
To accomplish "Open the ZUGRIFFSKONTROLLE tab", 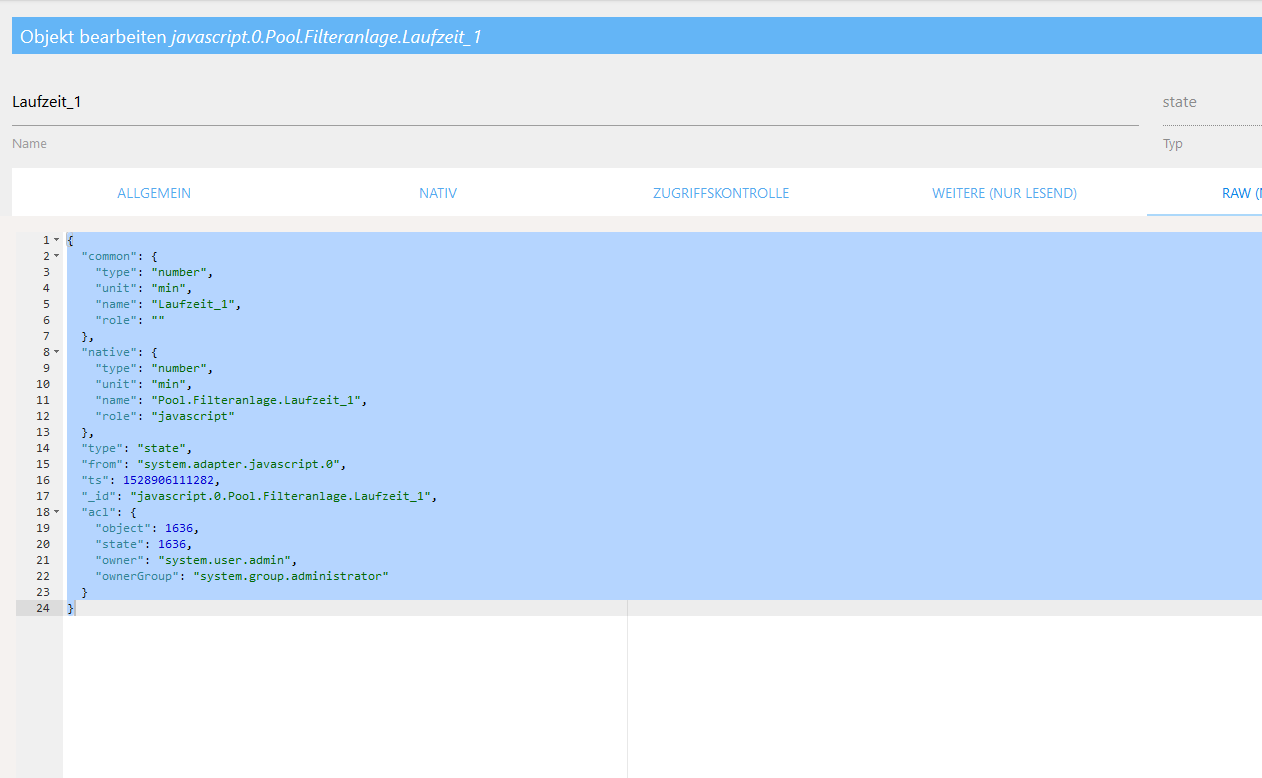I will pyautogui.click(x=721, y=193).
